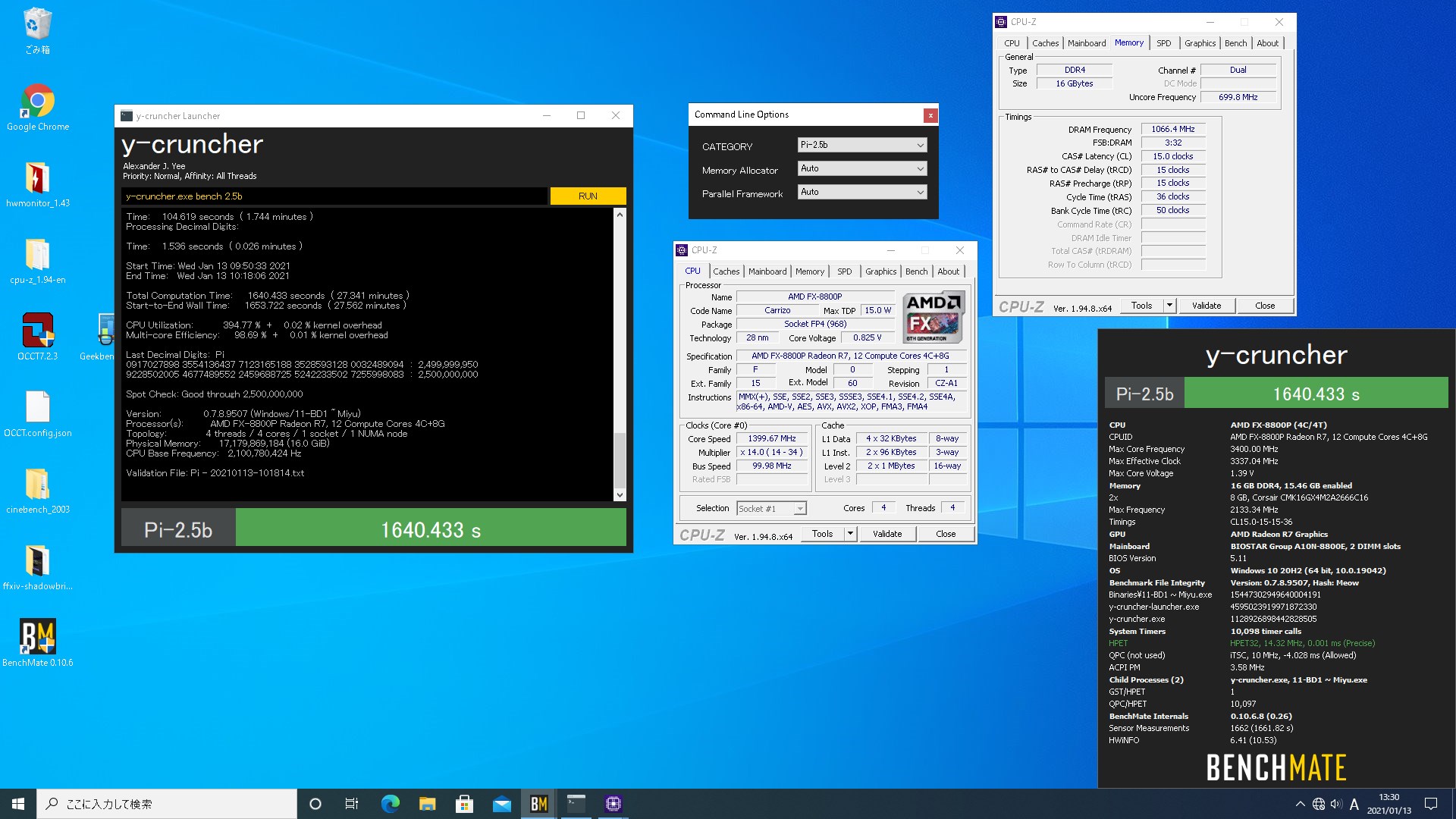The width and height of the screenshot is (1456, 819).
Task: Switch to CPU-Z taskbar icon
Action: click(x=613, y=804)
